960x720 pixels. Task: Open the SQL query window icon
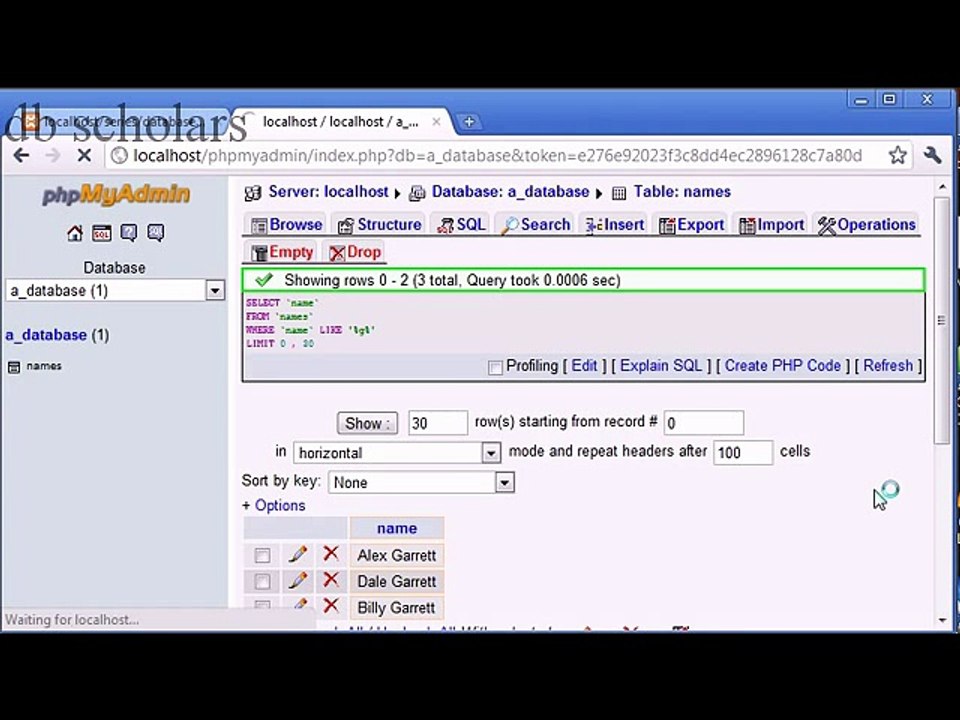click(102, 233)
